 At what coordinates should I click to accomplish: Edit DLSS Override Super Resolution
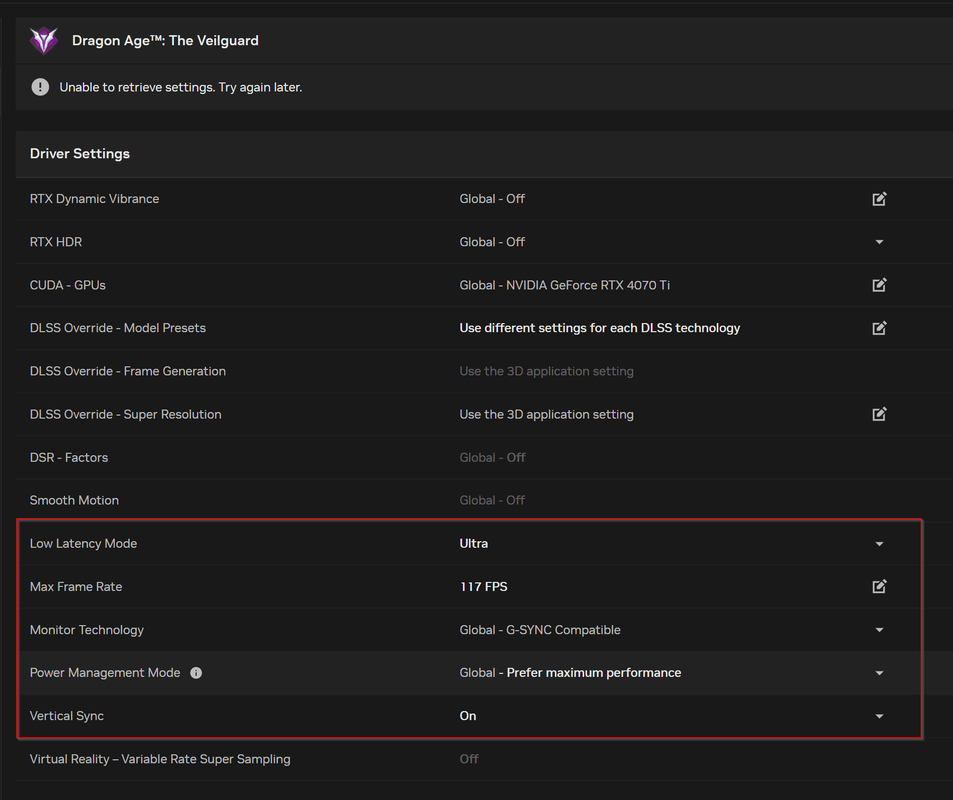(x=879, y=414)
